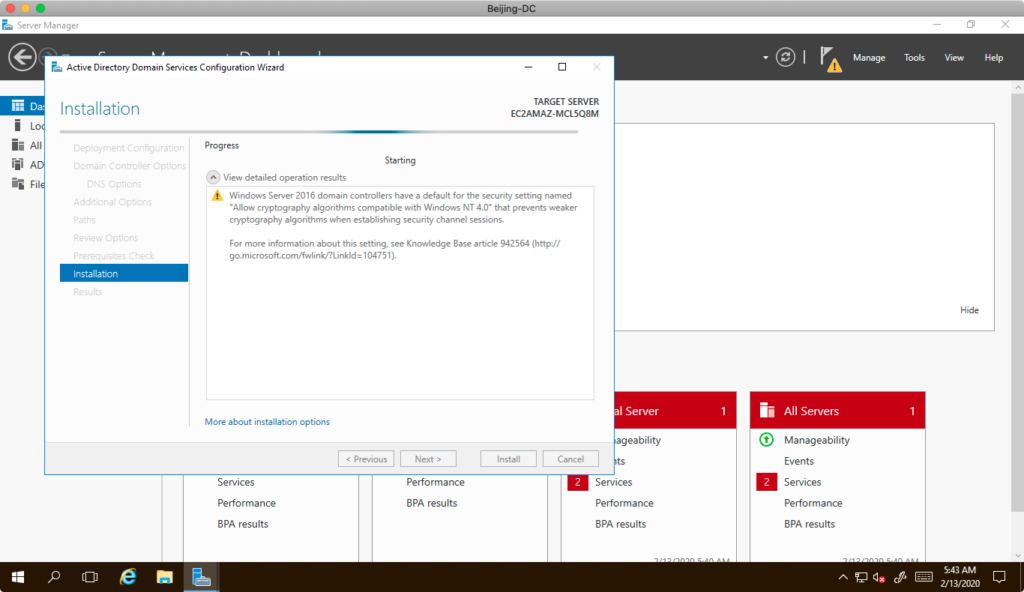The image size is (1024, 592).
Task: Open Task View on the taskbar
Action: tap(90, 577)
